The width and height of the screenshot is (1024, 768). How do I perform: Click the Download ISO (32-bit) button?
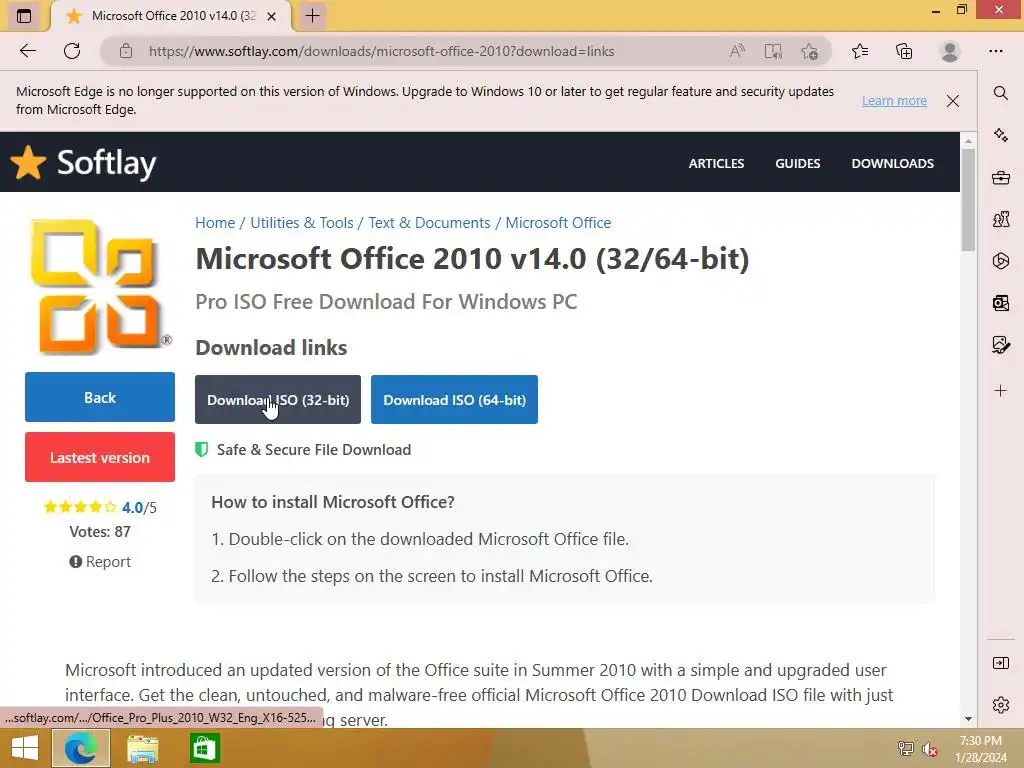pos(278,400)
